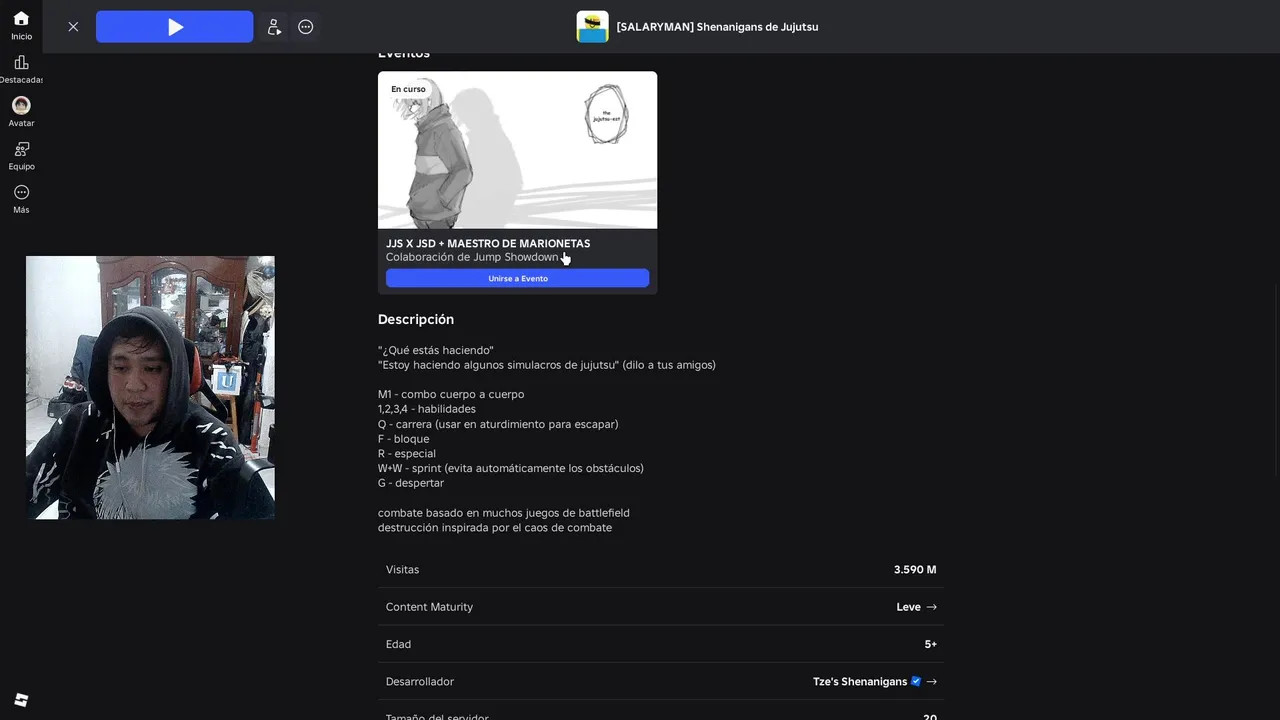1280x720 pixels.
Task: Click the SALARYMAN game thumbnail icon in header
Action: tap(593, 27)
